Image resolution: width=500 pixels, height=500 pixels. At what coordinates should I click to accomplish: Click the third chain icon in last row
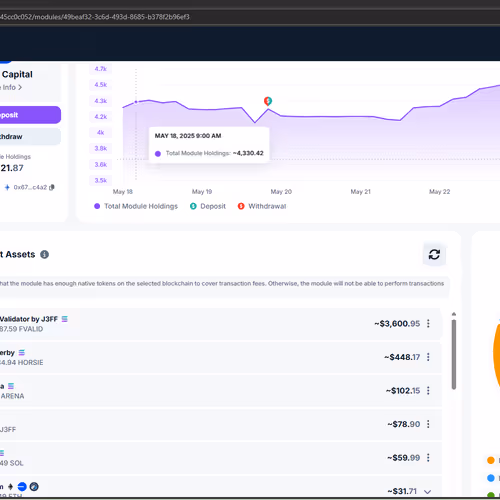point(34,487)
